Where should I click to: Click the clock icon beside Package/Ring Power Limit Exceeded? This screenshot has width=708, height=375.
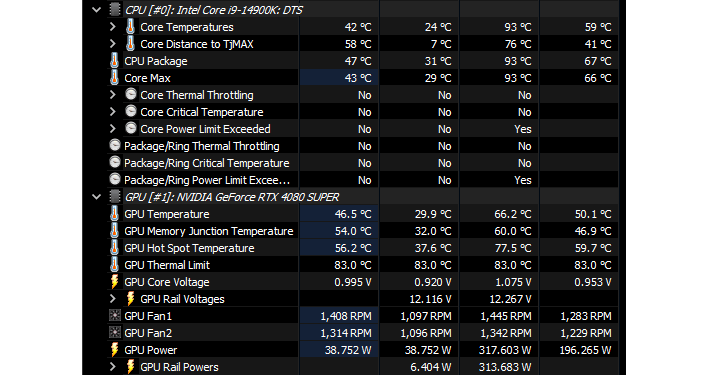pos(115,179)
